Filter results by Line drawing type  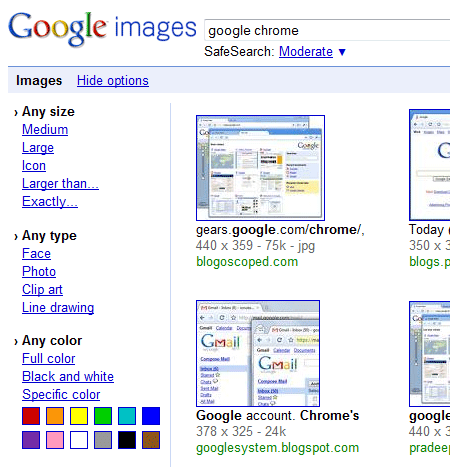[58, 307]
